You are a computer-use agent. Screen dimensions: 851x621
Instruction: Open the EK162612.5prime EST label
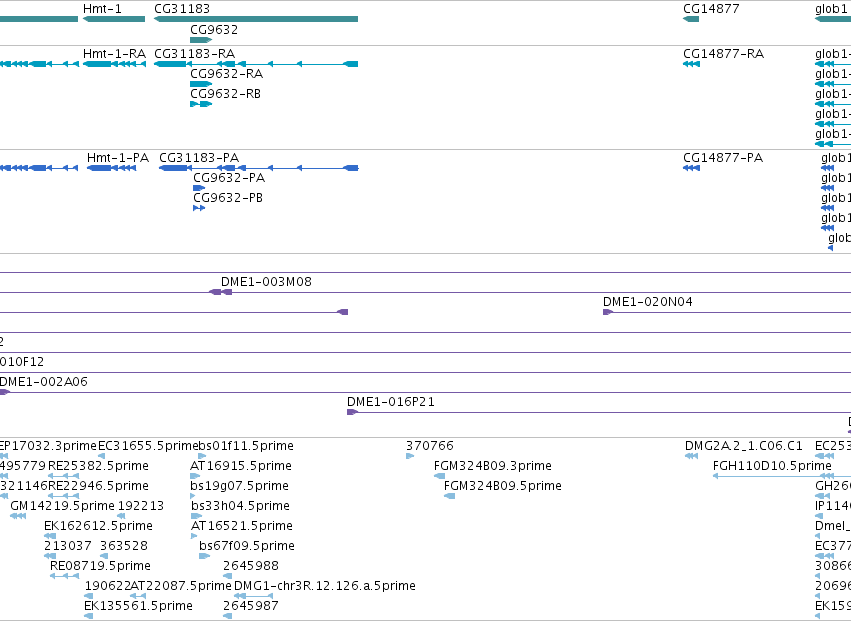(98, 527)
